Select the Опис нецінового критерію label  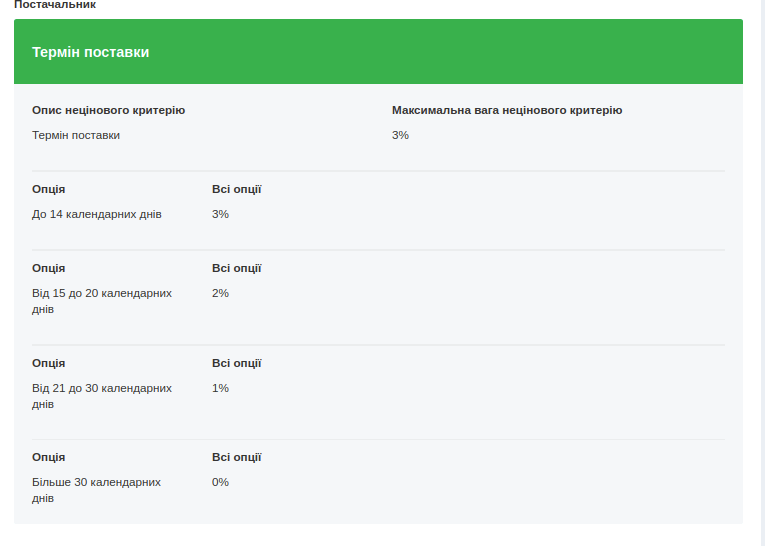108,110
